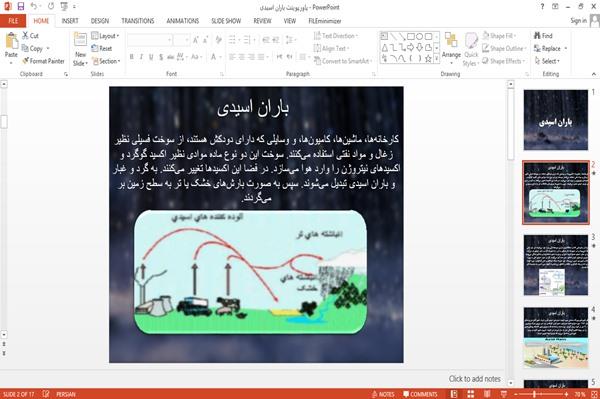Screen dimensions: 600x399
Task: Open the FILEminimizer tab
Action: click(324, 21)
